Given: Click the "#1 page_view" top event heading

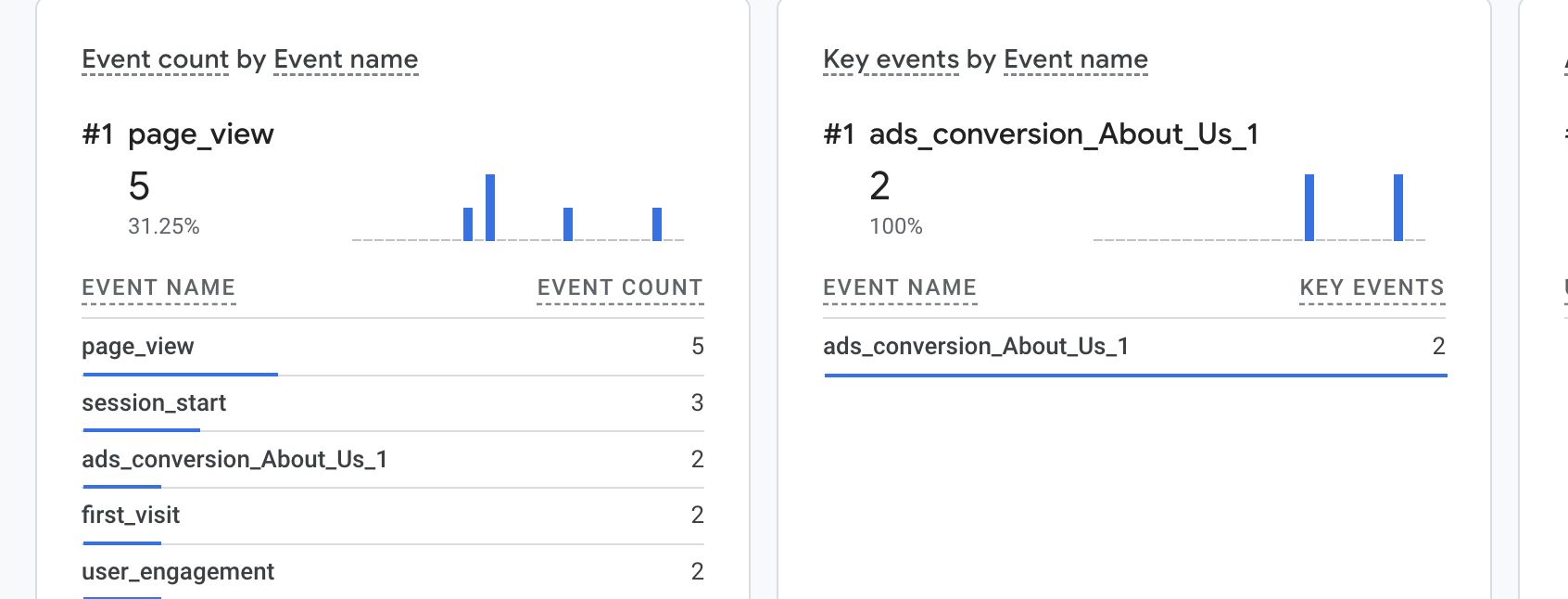Looking at the screenshot, I should (178, 134).
